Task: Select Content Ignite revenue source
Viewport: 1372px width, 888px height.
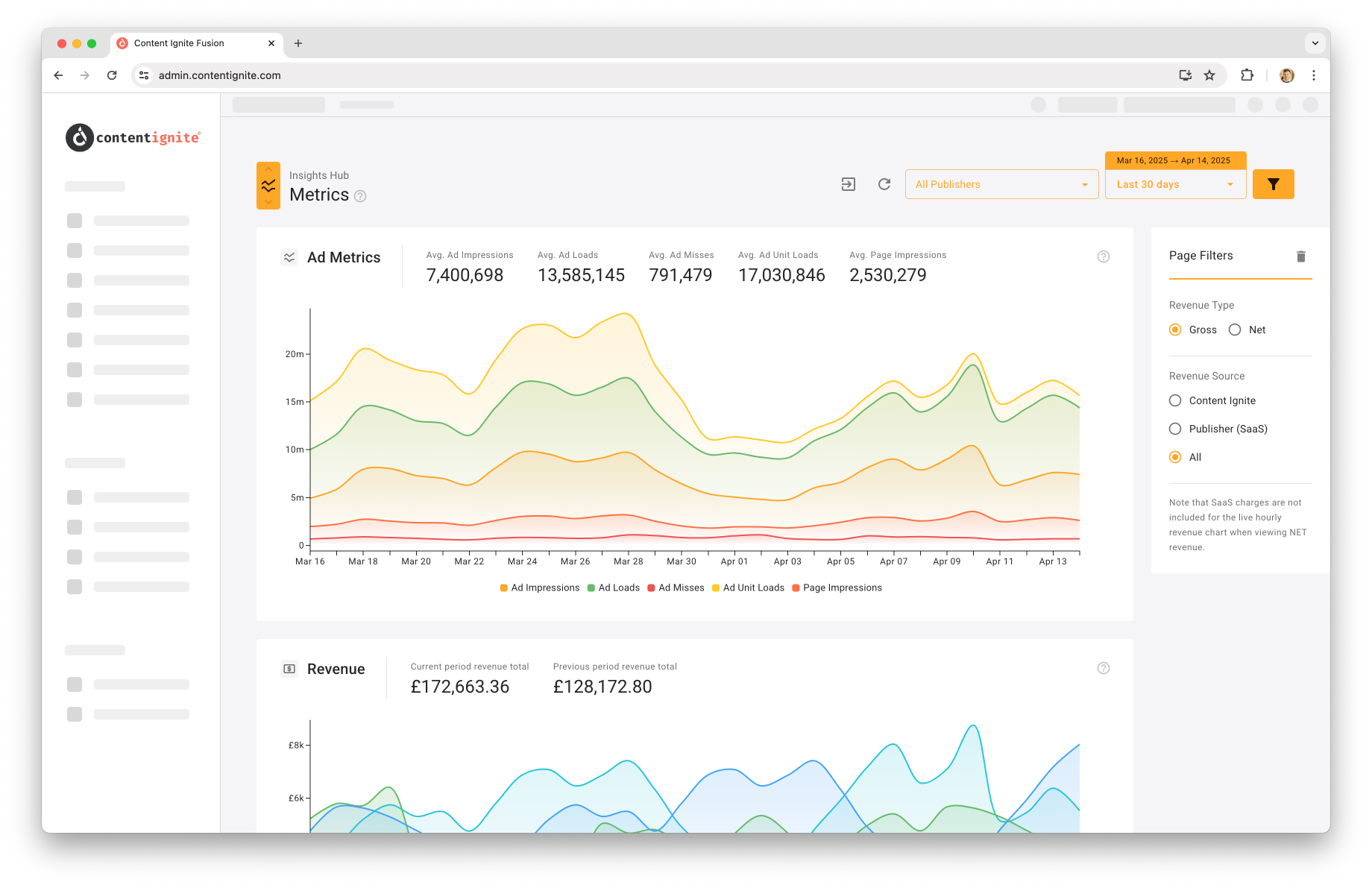Action: point(1175,400)
